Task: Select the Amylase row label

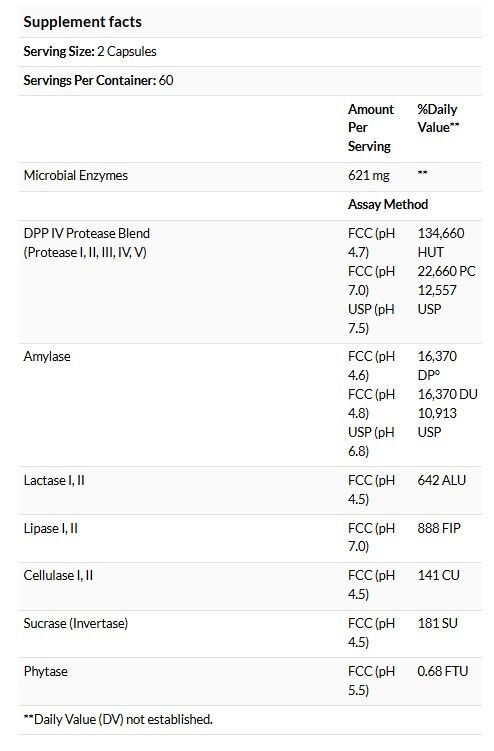Action: tap(47, 356)
